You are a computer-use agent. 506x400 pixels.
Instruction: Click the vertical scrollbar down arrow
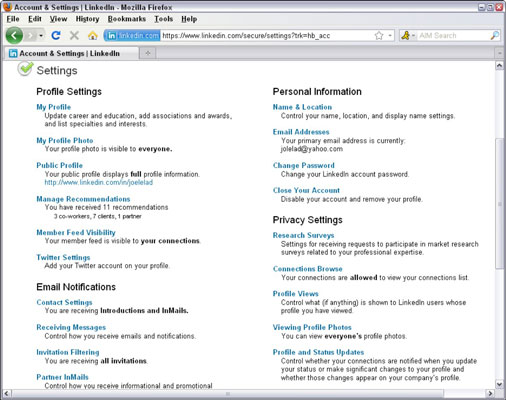pyautogui.click(x=499, y=384)
